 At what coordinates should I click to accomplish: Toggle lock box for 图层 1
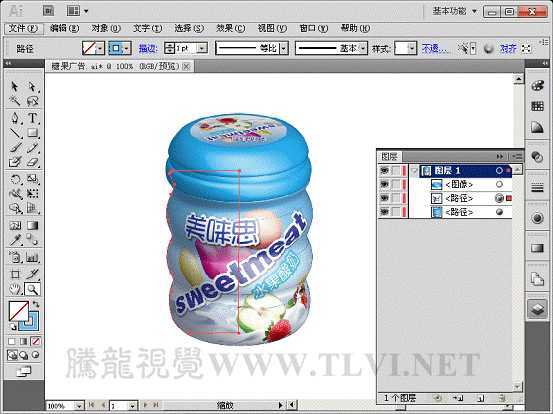pyautogui.click(x=396, y=171)
